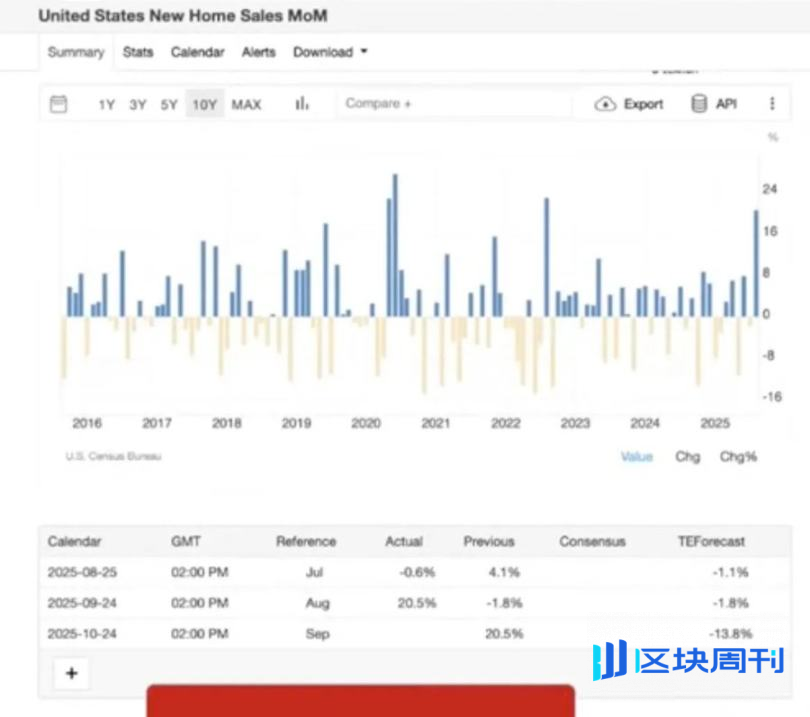Open the Calendar tab
Screen dimensions: 810x717
tap(197, 52)
